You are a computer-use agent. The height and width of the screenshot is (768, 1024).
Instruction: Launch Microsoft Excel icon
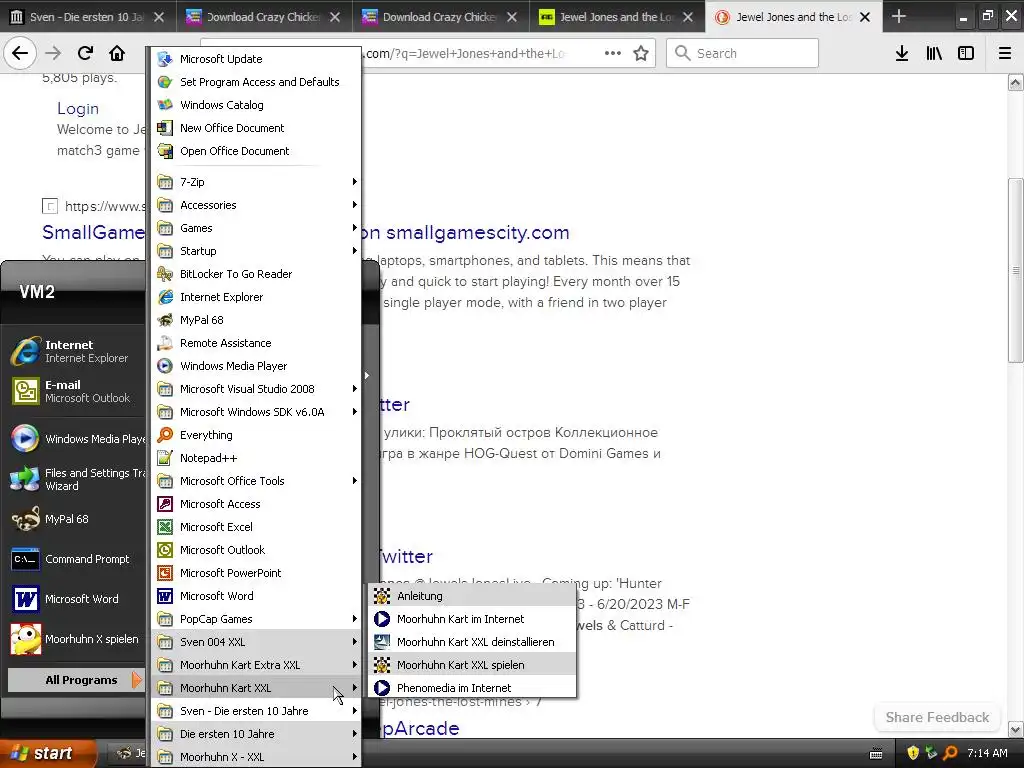(x=165, y=527)
